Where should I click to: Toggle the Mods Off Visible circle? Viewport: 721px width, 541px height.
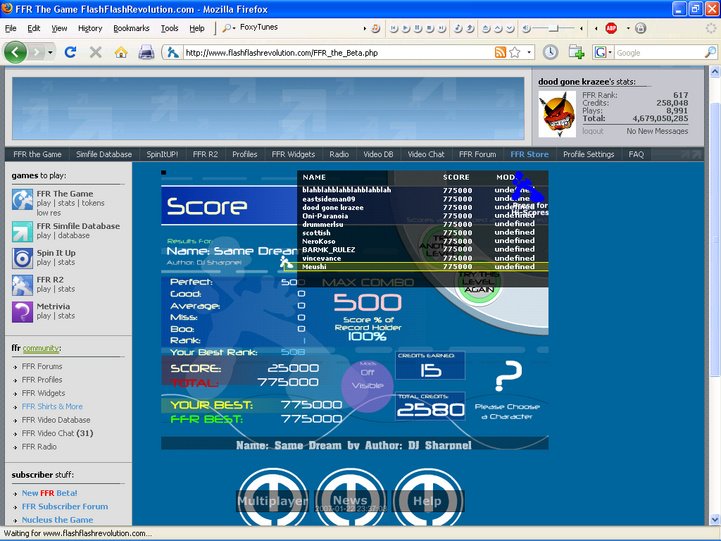pyautogui.click(x=367, y=385)
